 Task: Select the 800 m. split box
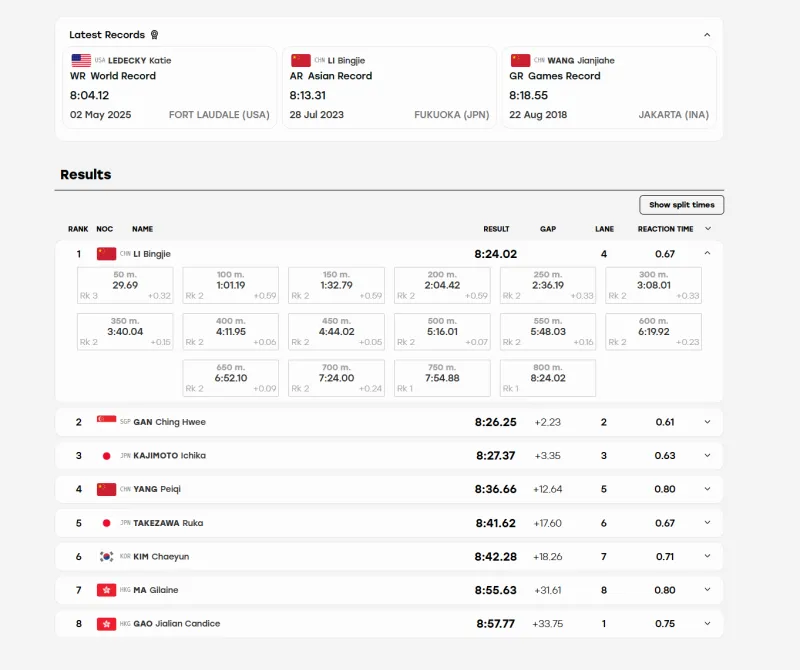(547, 378)
